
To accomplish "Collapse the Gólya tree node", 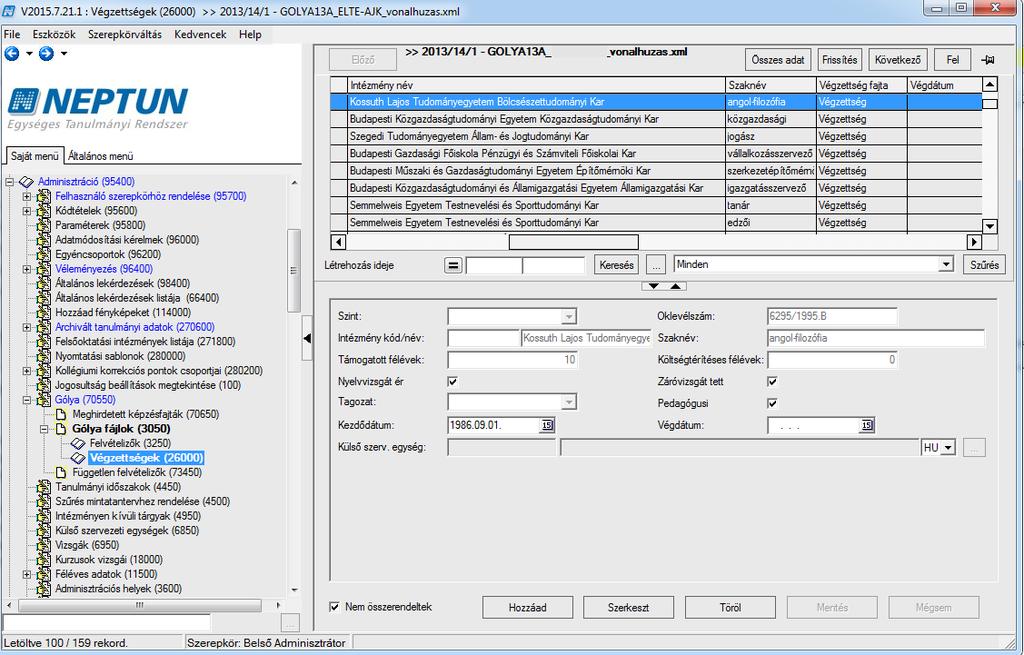I will tap(26, 400).
